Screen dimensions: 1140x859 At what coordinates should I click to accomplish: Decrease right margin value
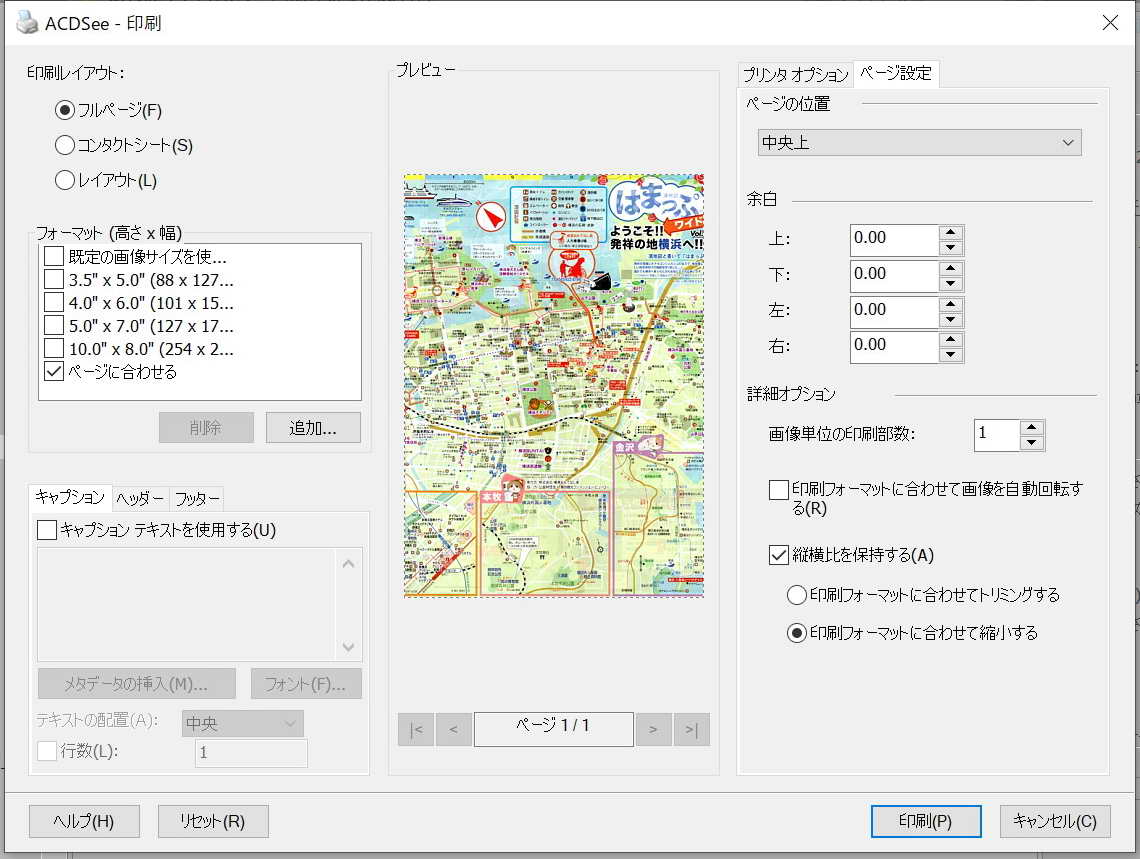(x=951, y=353)
